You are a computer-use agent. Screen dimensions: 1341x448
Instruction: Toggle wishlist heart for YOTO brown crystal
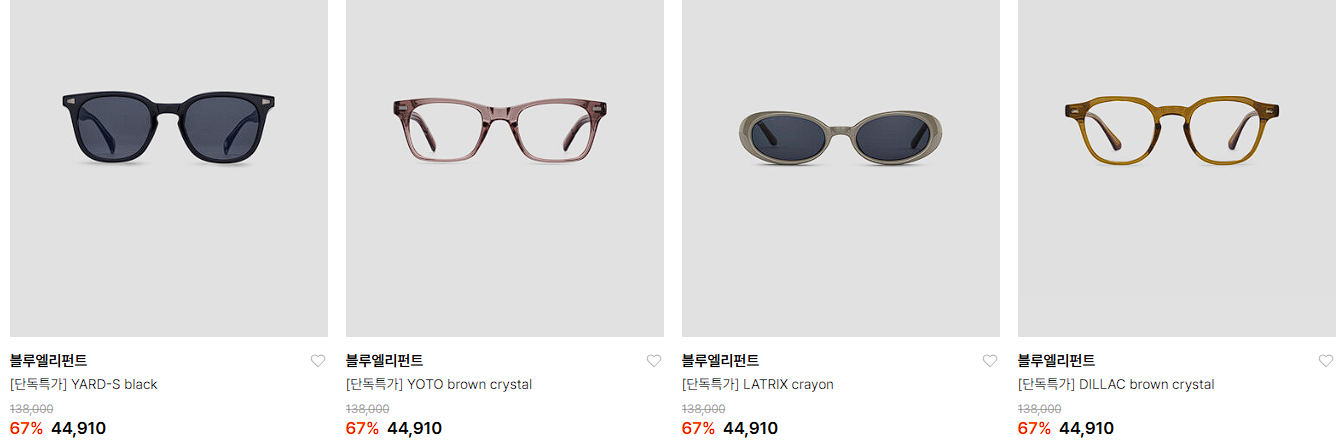(x=654, y=361)
